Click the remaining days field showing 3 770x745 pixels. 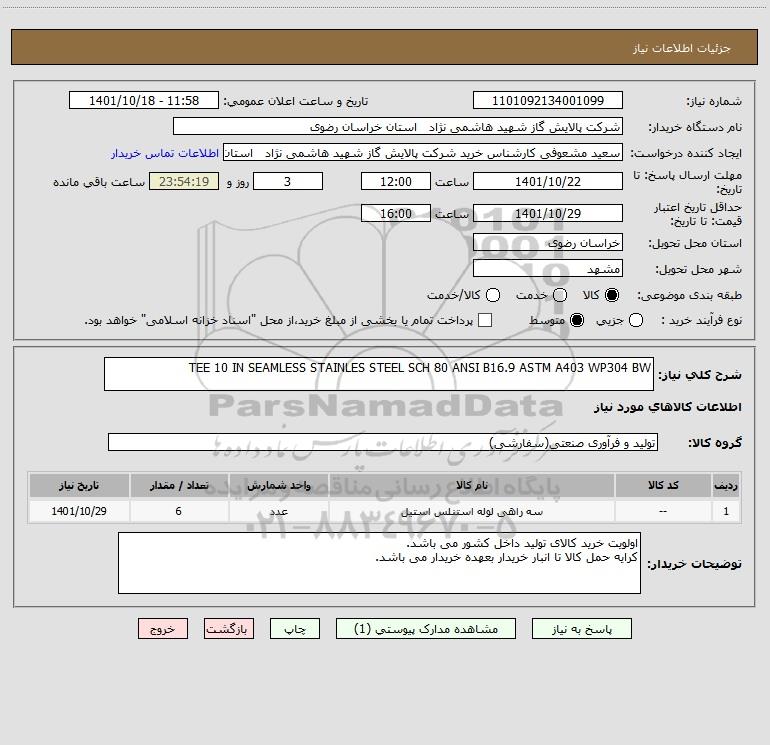click(x=288, y=181)
